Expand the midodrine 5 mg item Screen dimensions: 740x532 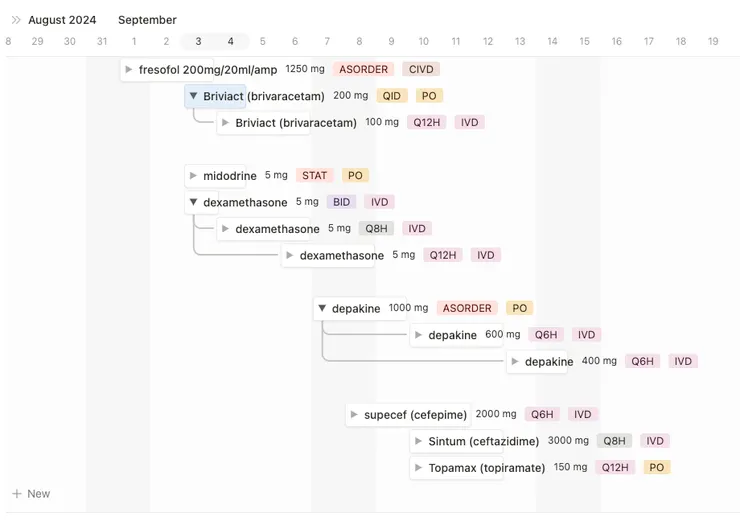pos(193,176)
